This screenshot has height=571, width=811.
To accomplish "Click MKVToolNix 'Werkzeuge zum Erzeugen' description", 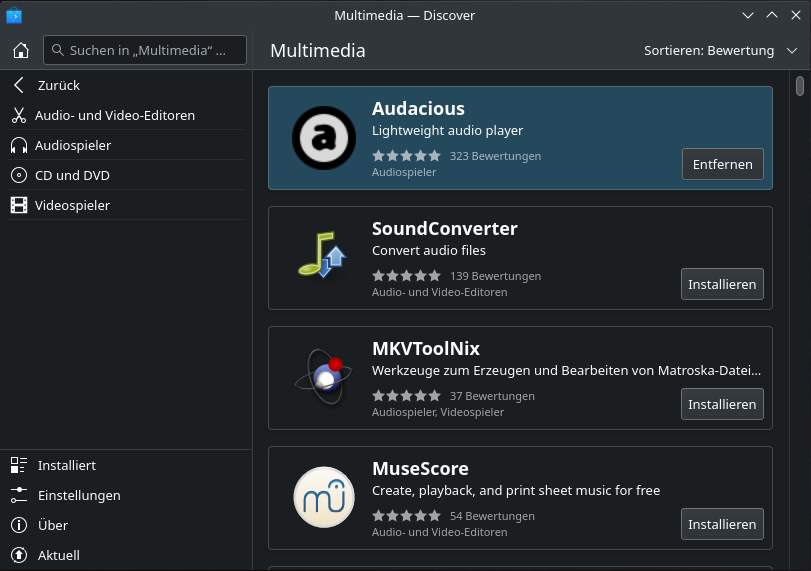I will pos(566,370).
